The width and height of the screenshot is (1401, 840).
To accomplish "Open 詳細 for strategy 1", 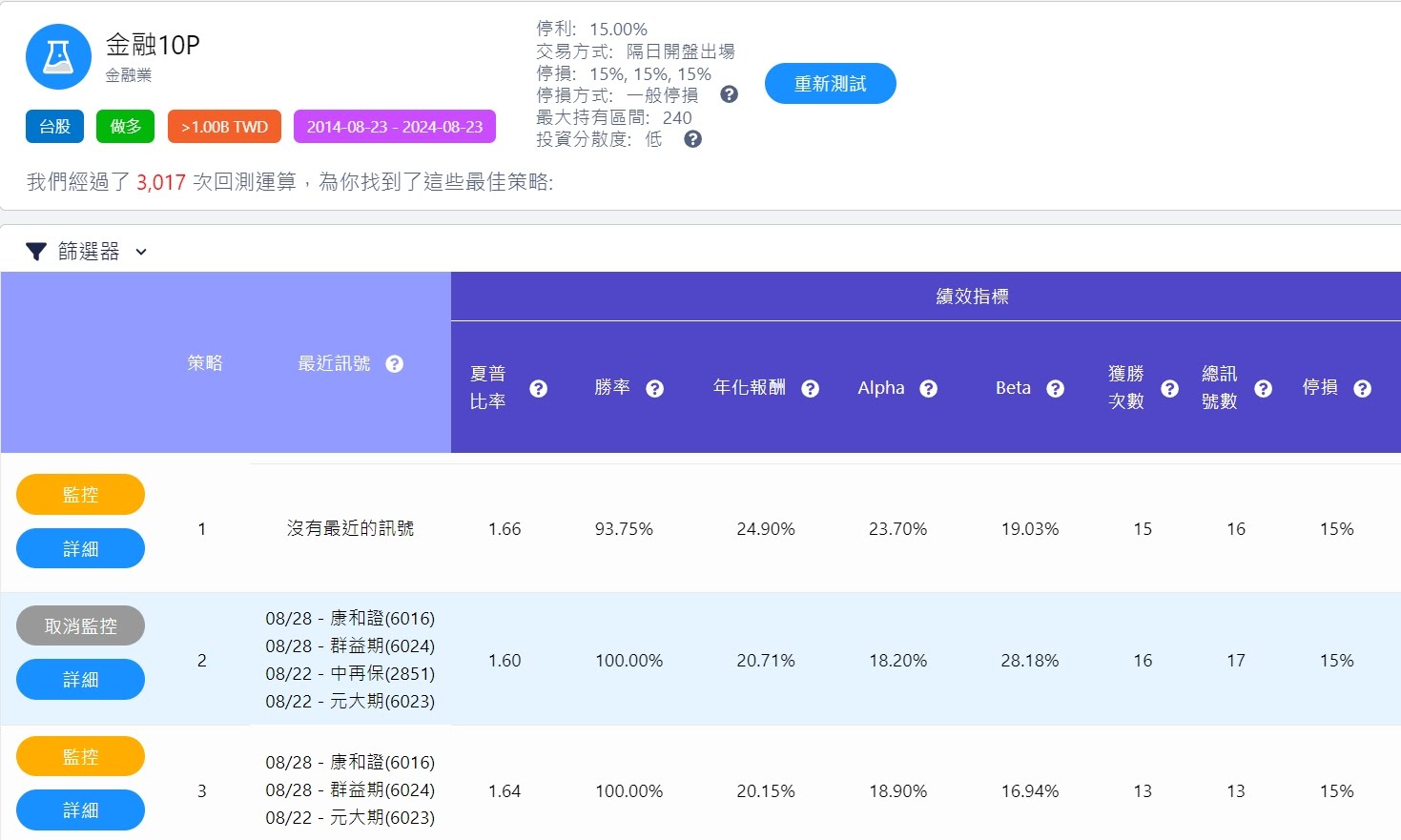I will pyautogui.click(x=80, y=549).
